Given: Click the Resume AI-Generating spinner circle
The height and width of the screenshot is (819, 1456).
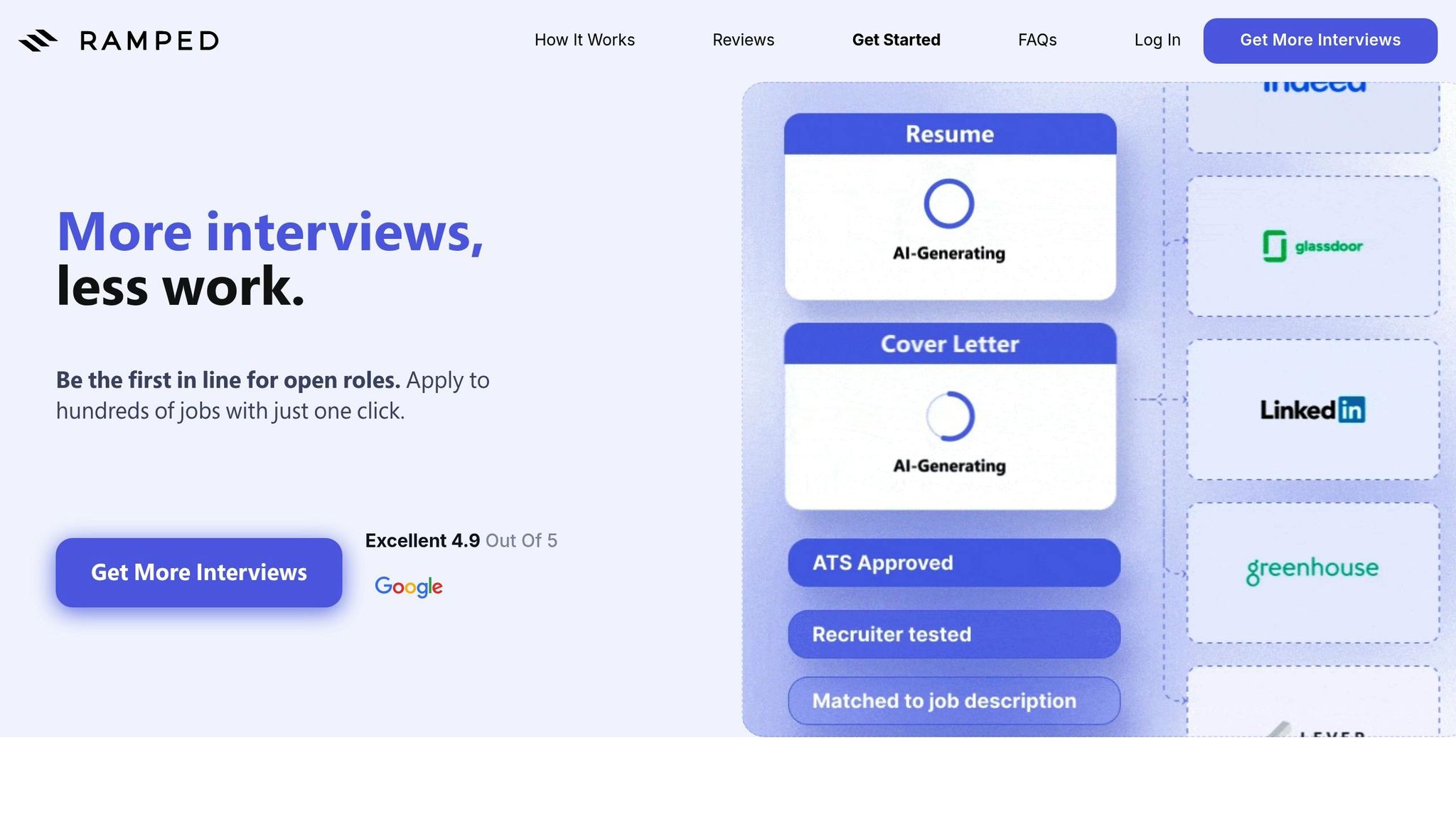Looking at the screenshot, I should pos(949,203).
